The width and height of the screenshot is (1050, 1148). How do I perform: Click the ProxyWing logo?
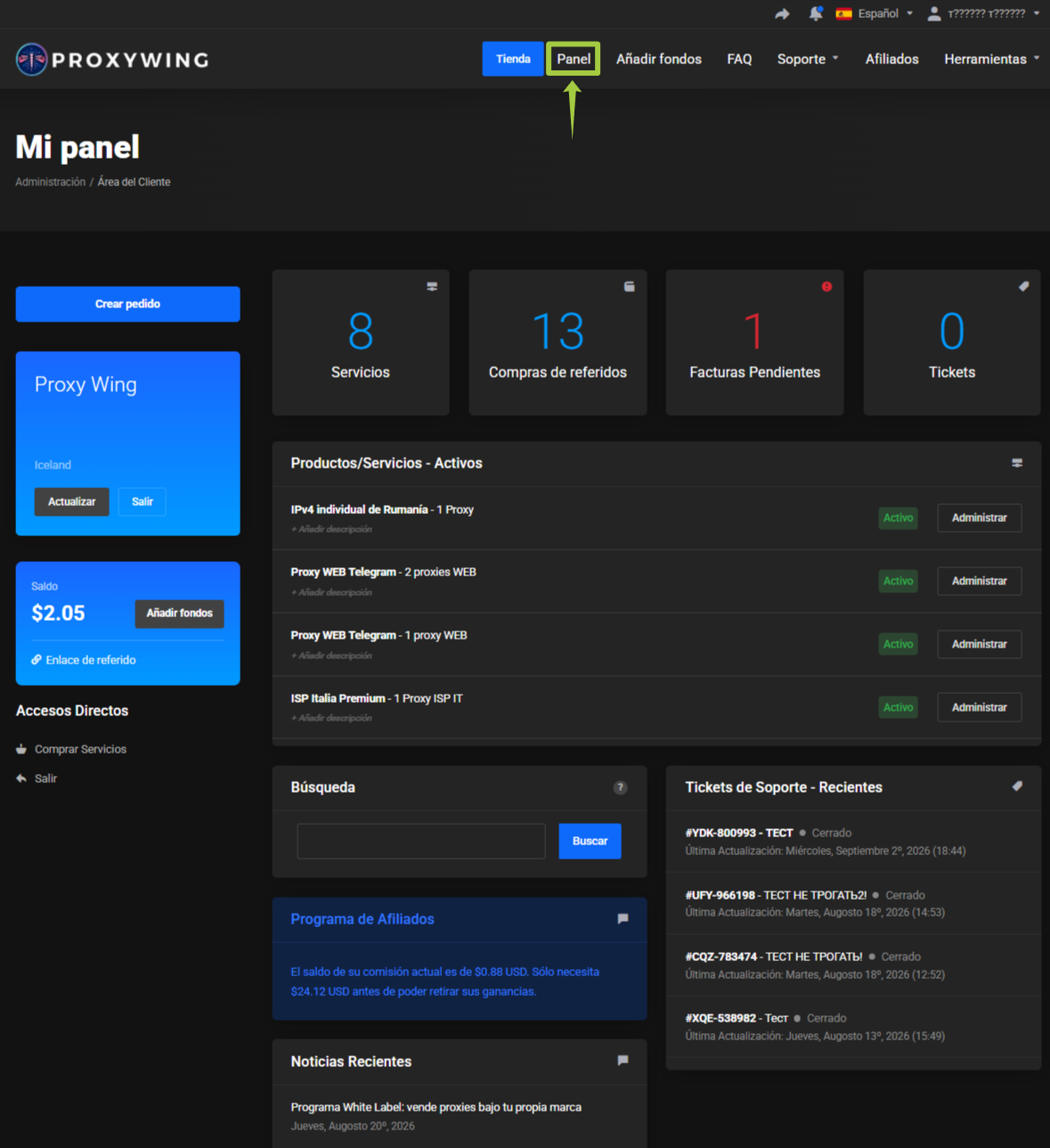tap(112, 60)
